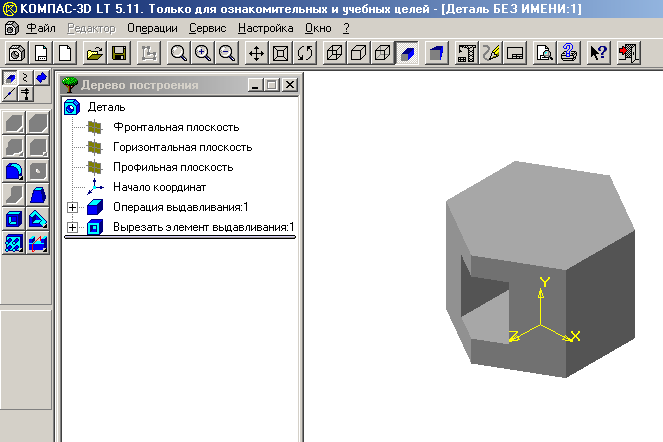The width and height of the screenshot is (663, 442).
Task: Select the draft (taper) operation icon
Action: 38,195
